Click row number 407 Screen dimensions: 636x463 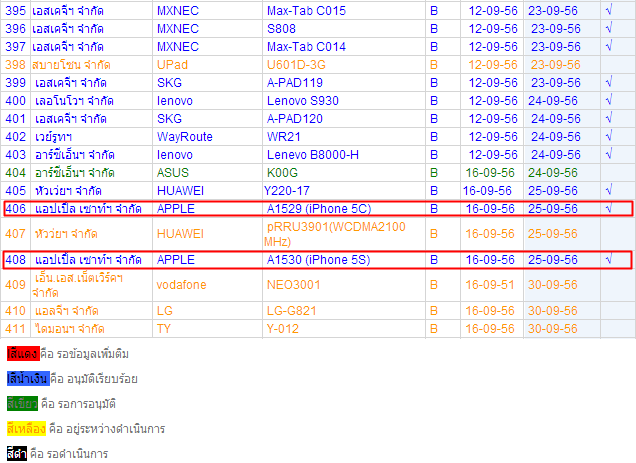pyautogui.click(x=16, y=234)
